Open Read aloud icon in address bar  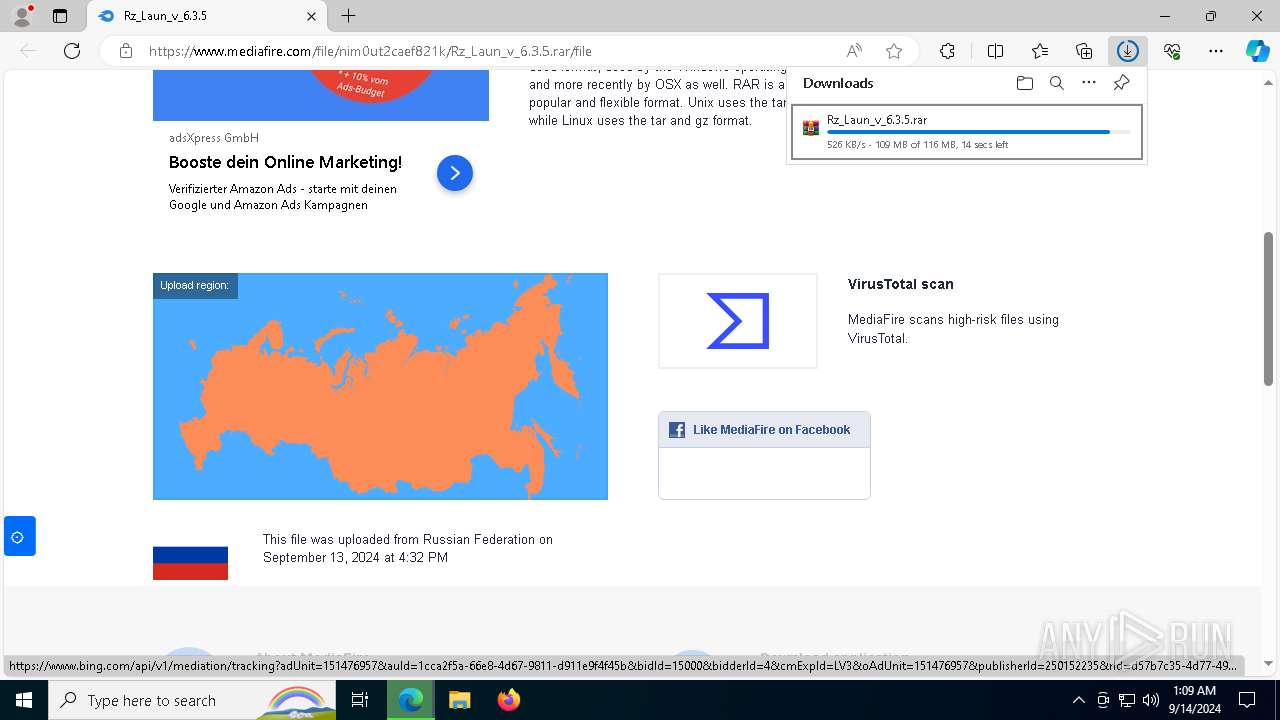(854, 51)
